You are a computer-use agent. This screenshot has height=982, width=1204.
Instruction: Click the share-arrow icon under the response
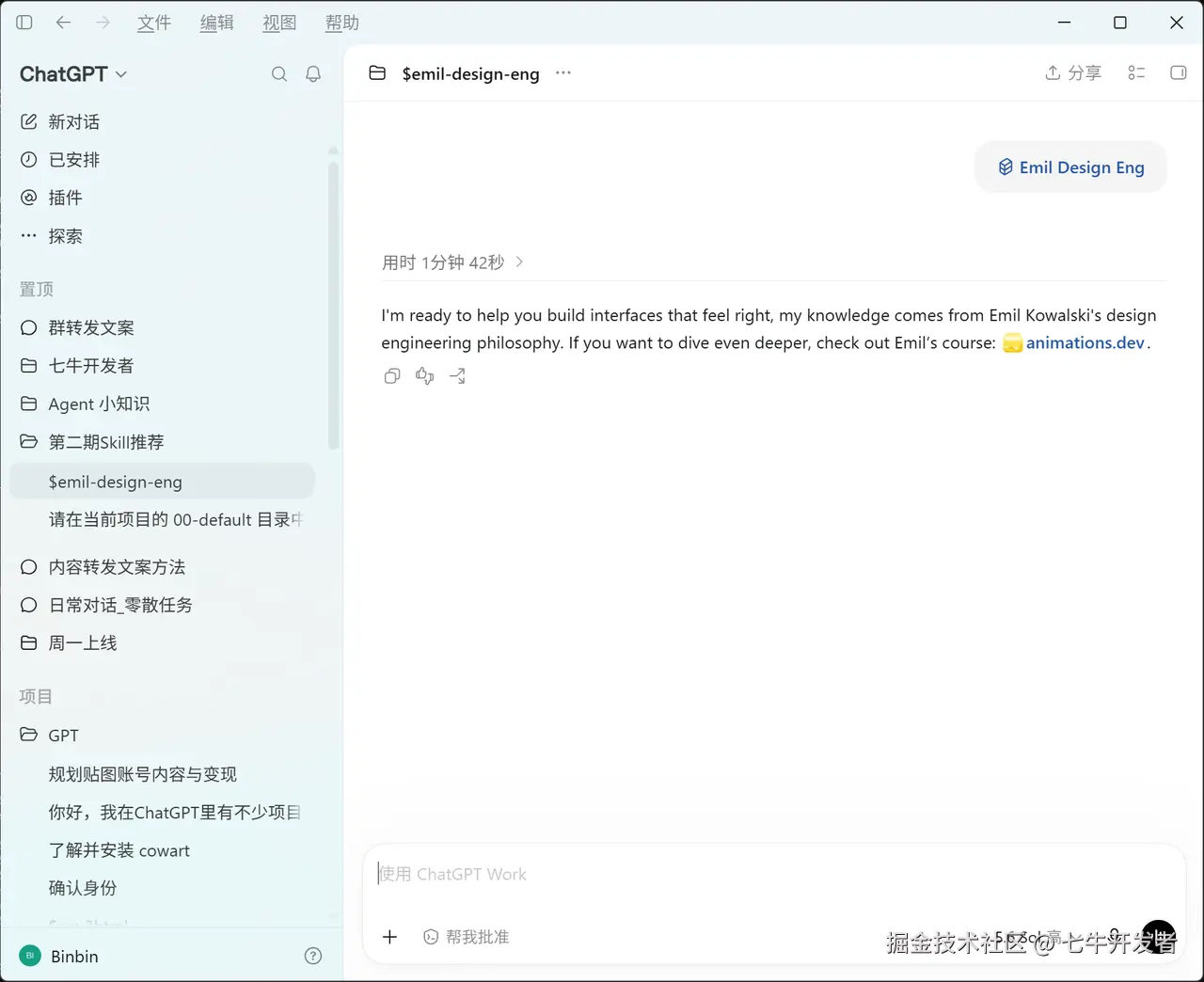(x=458, y=376)
